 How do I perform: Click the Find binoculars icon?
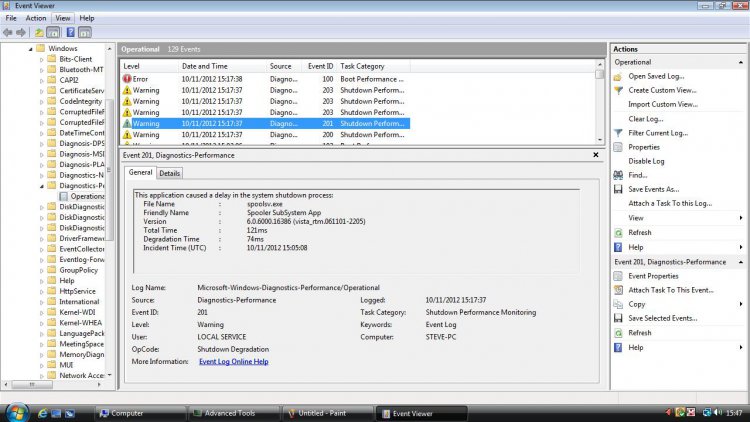pyautogui.click(x=618, y=175)
